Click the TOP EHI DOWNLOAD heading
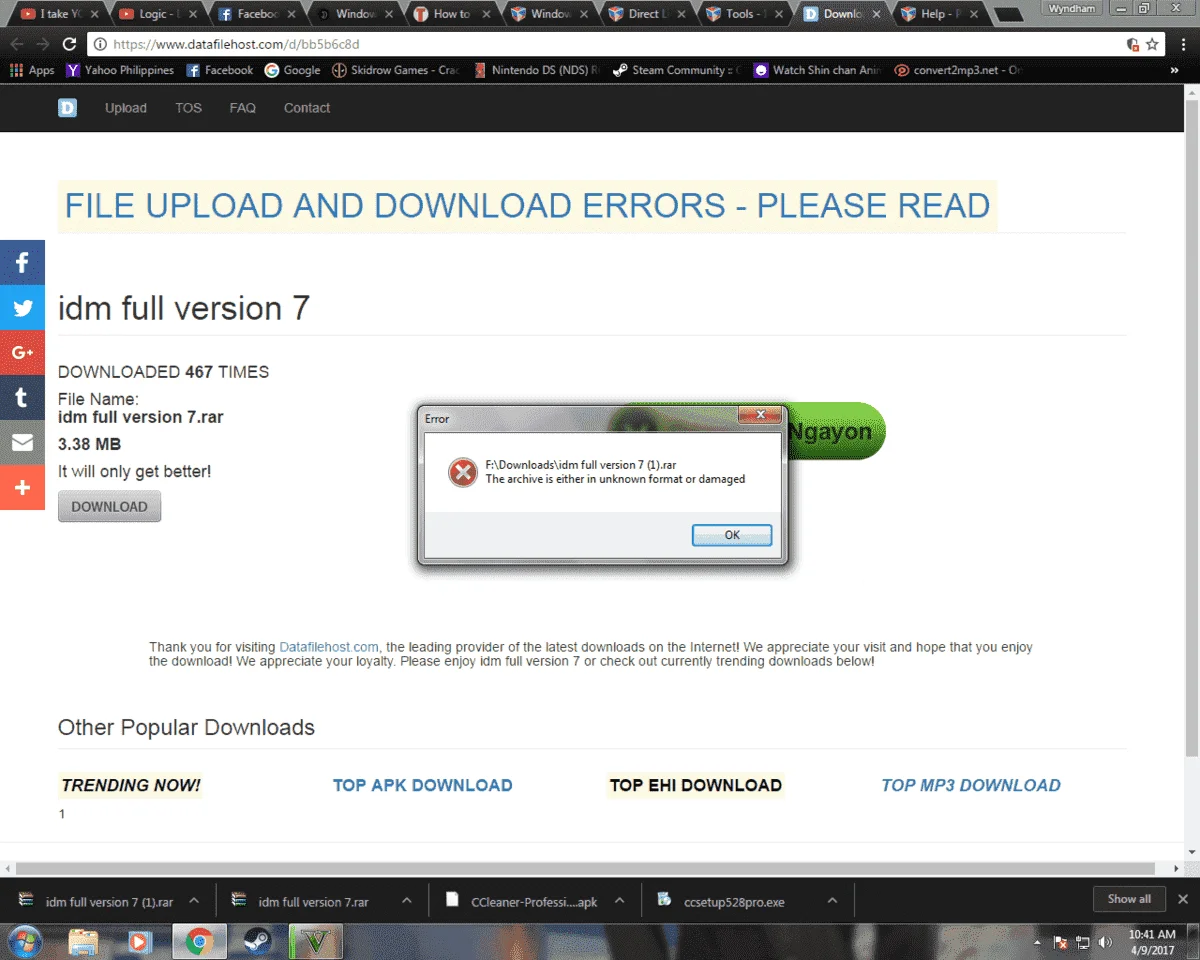The image size is (1200, 960). (696, 786)
